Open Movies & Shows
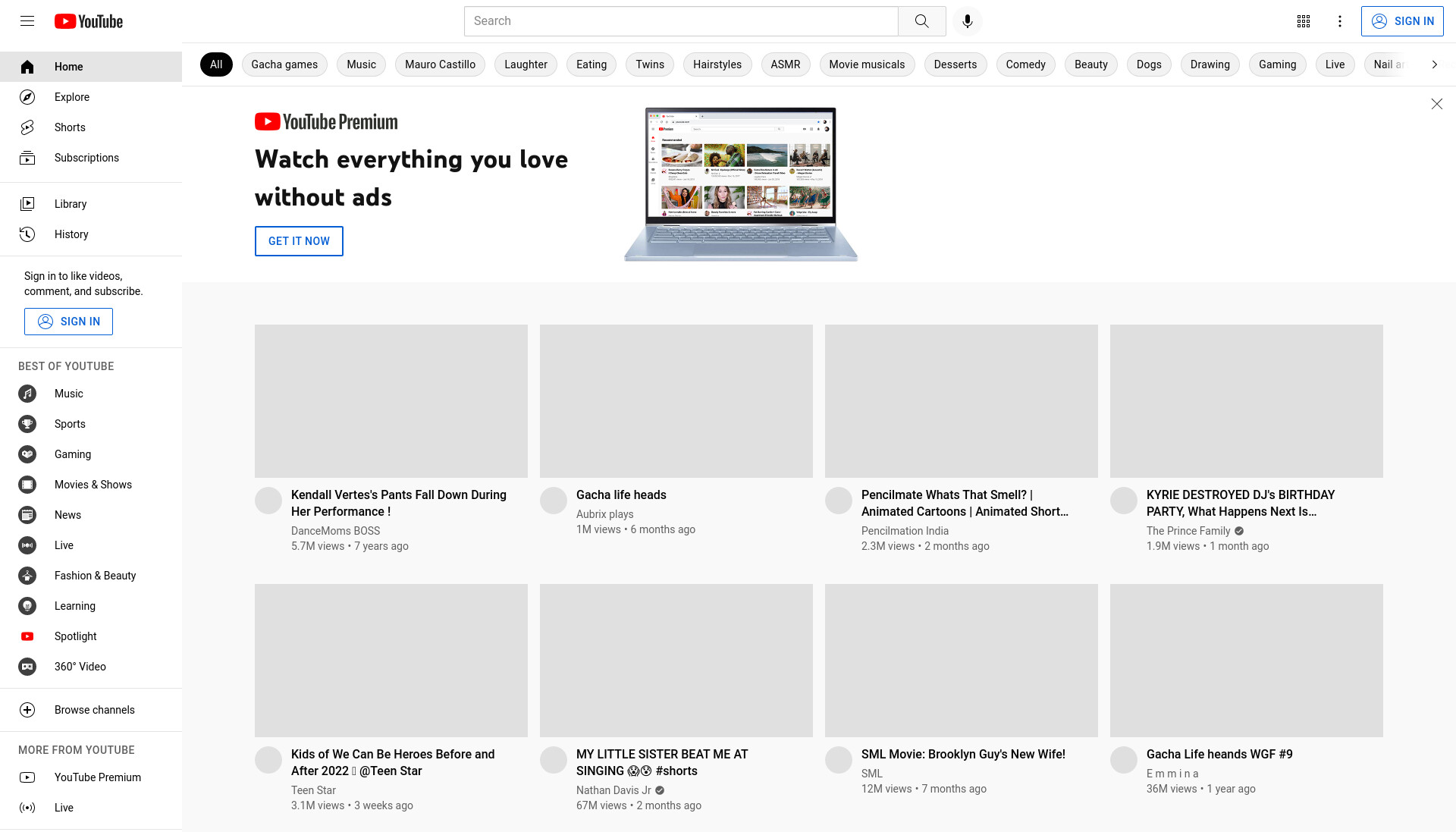The width and height of the screenshot is (1456, 832). [91, 485]
